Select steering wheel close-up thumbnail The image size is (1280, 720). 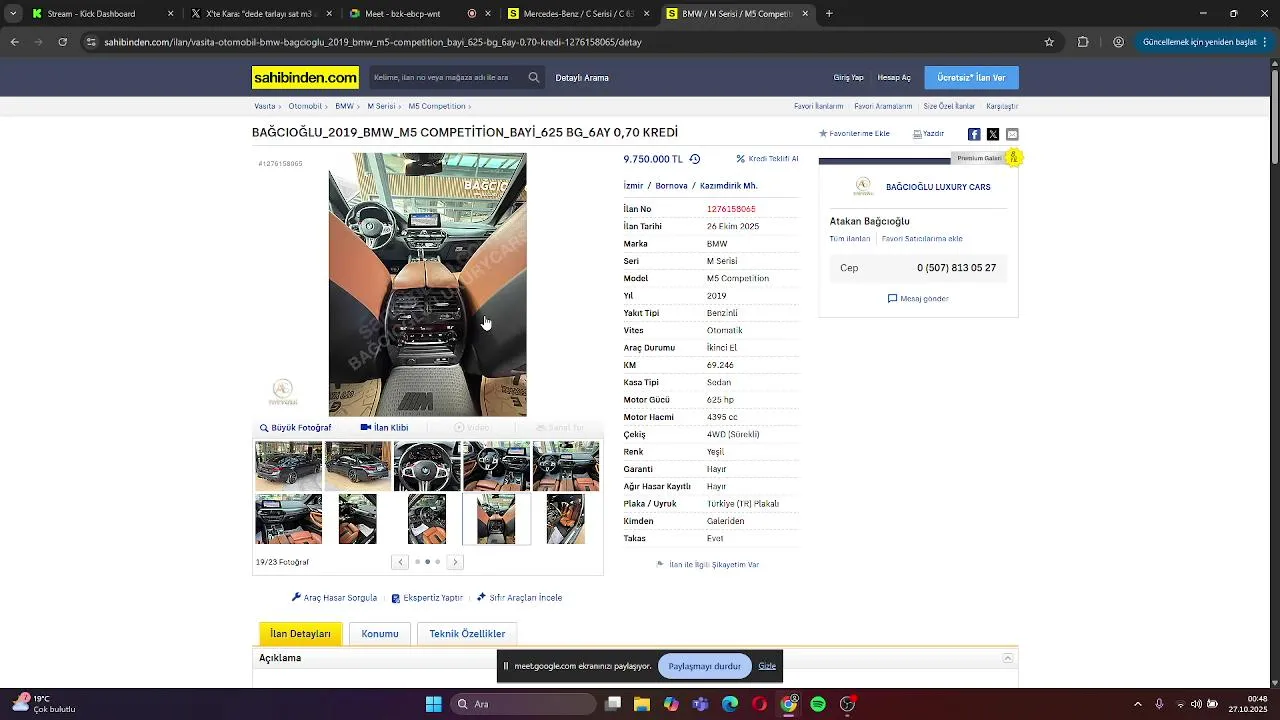coord(427,466)
